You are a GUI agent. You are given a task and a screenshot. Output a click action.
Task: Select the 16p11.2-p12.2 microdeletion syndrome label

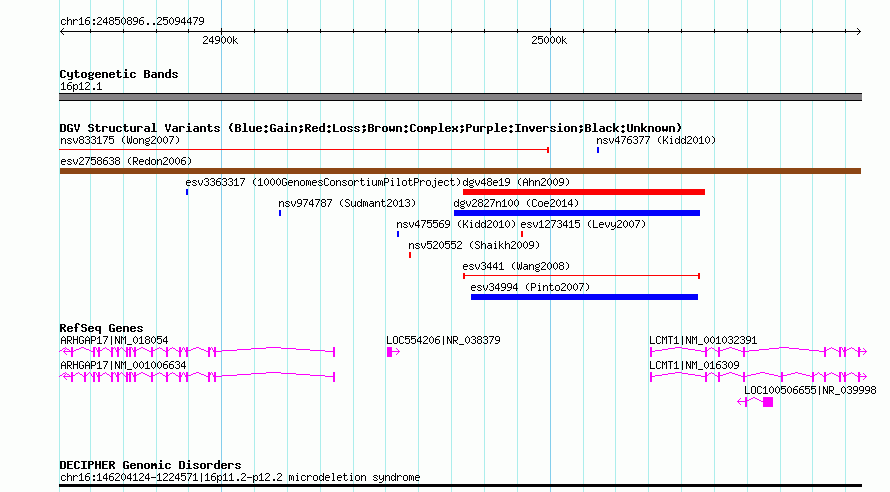point(240,478)
